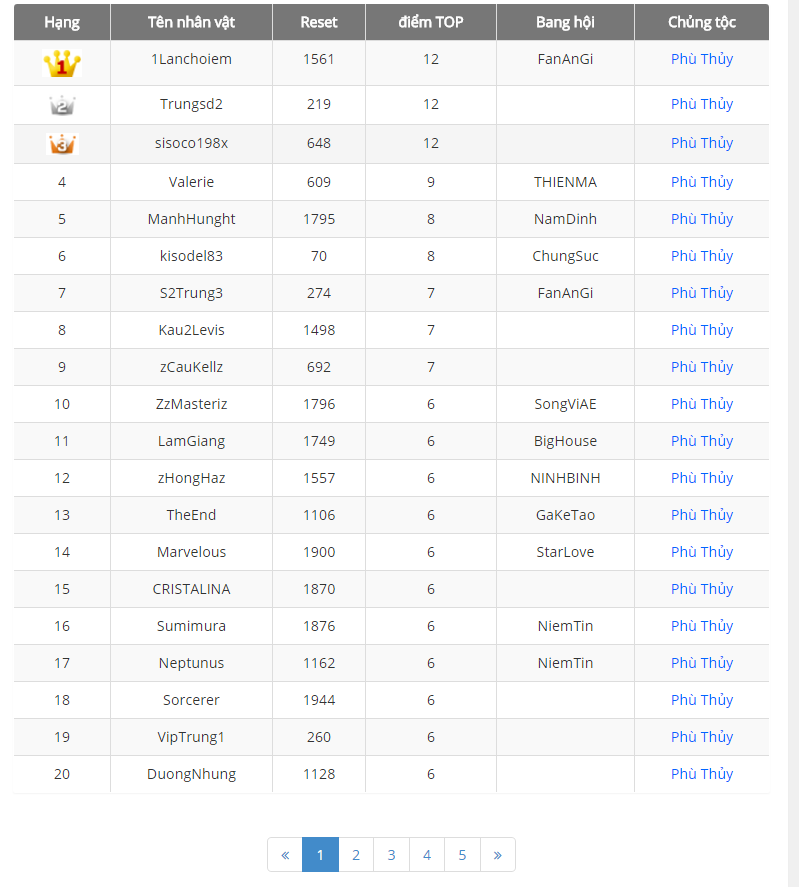Open pagination page 3
The width and height of the screenshot is (799, 887).
391,855
